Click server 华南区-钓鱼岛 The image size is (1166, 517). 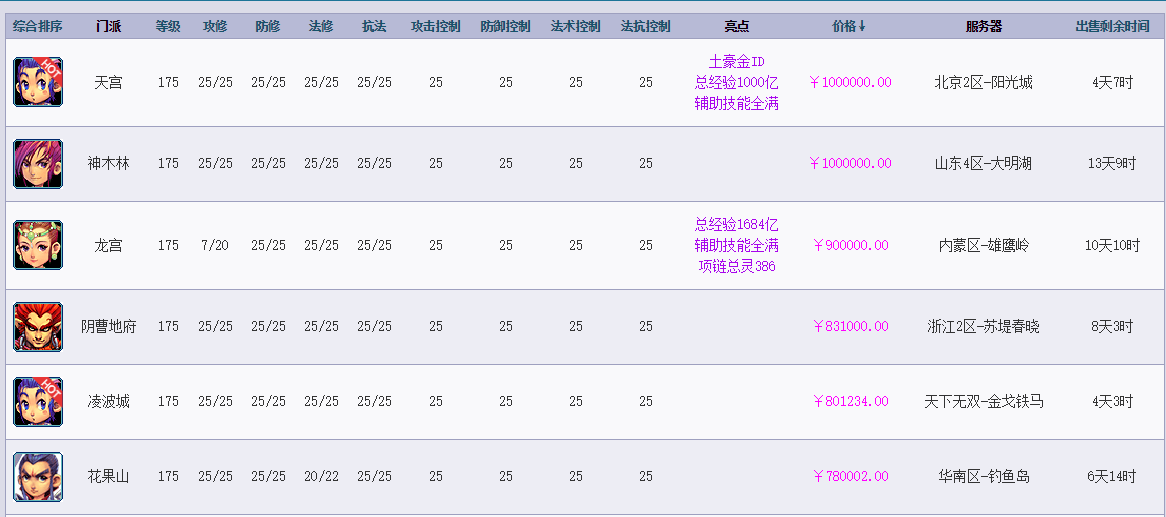pyautogui.click(x=984, y=477)
